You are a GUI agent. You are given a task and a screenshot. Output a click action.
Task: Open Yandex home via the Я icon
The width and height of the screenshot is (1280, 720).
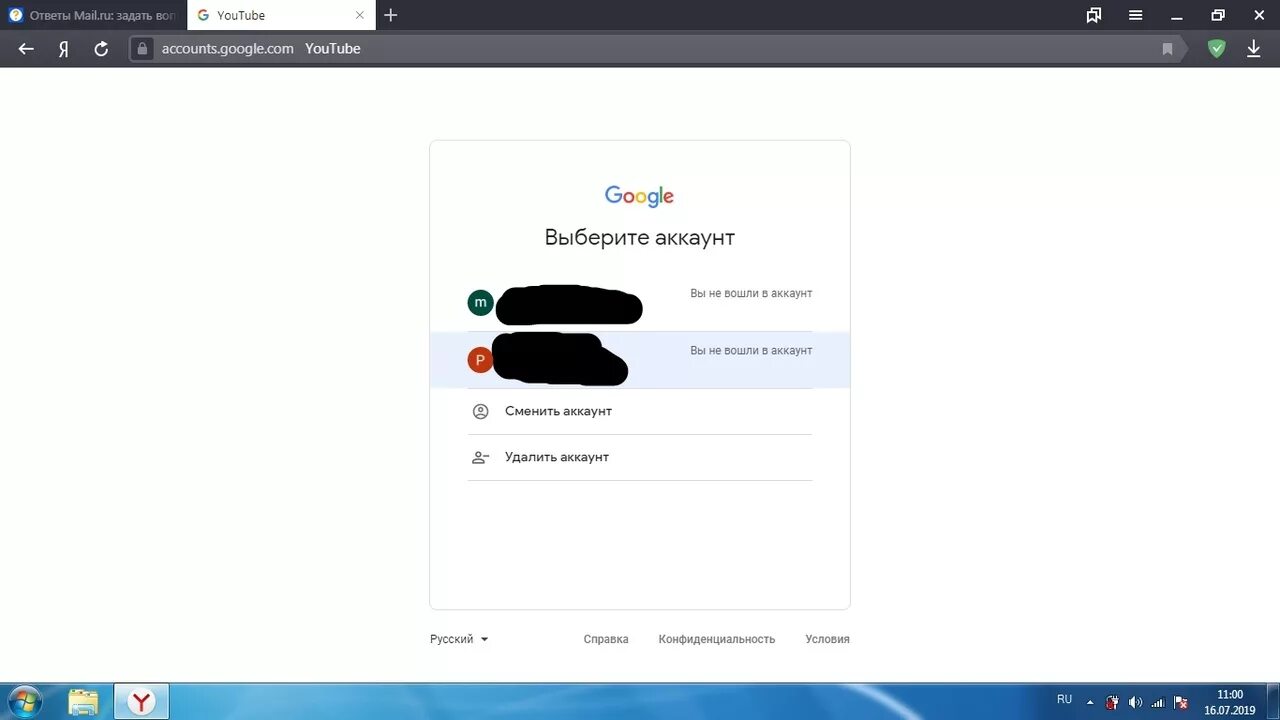[x=63, y=49]
